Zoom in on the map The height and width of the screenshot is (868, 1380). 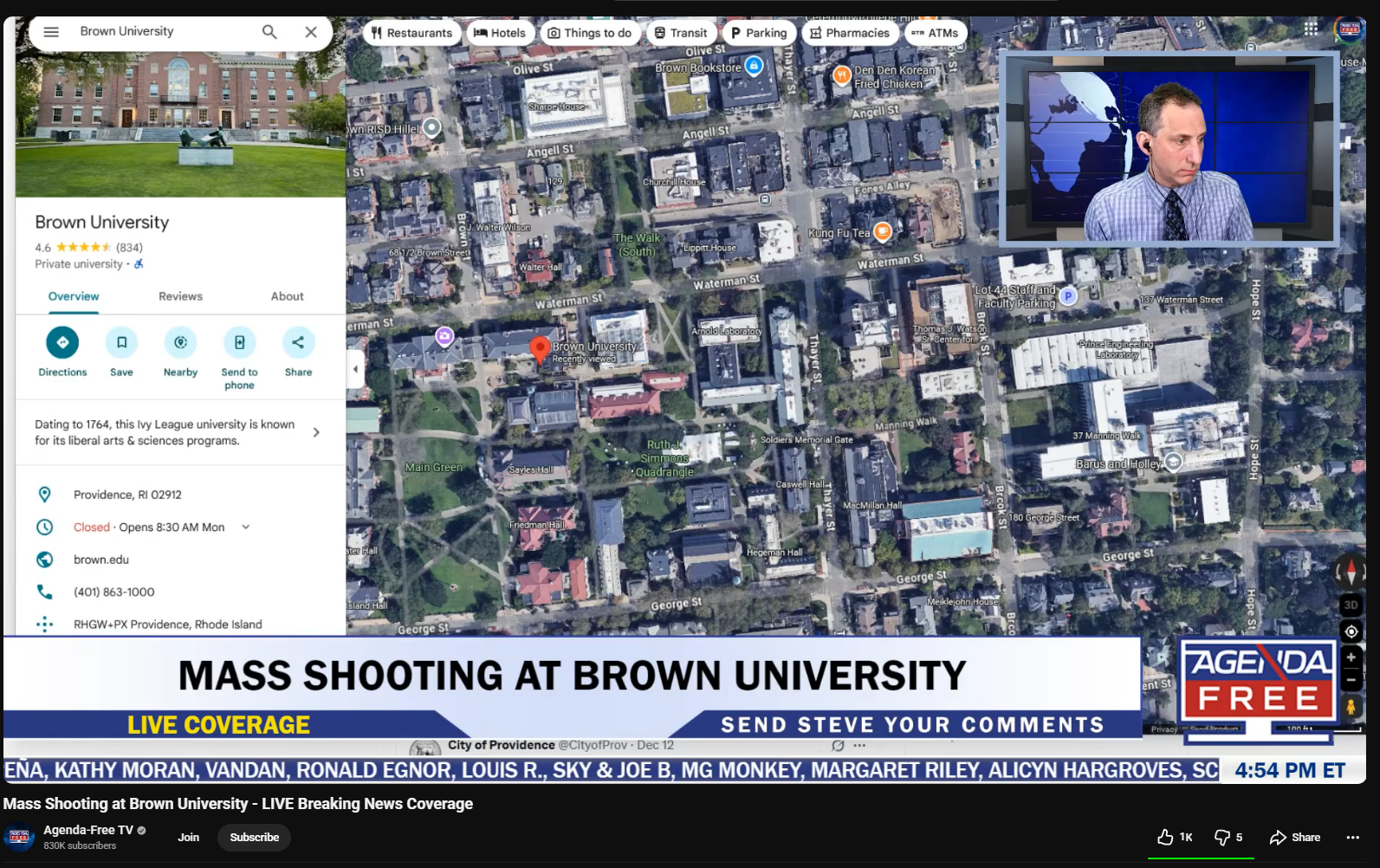pyautogui.click(x=1351, y=657)
